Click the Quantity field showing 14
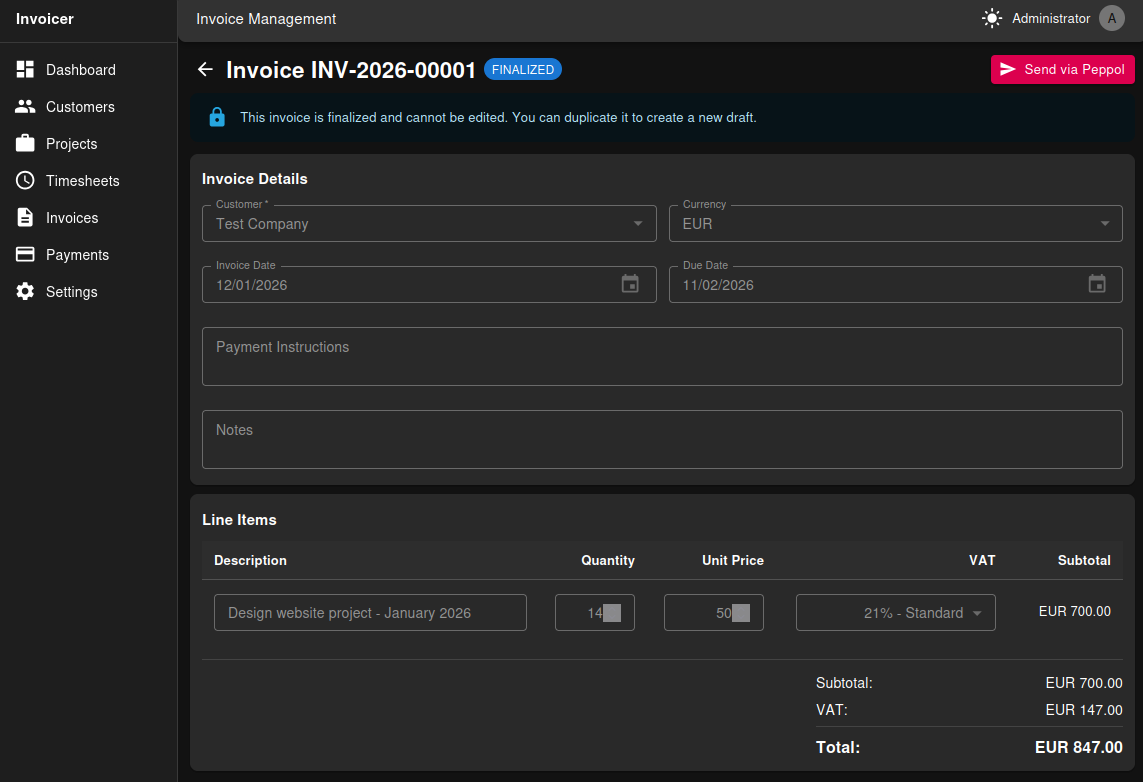1143x782 pixels. click(x=595, y=612)
